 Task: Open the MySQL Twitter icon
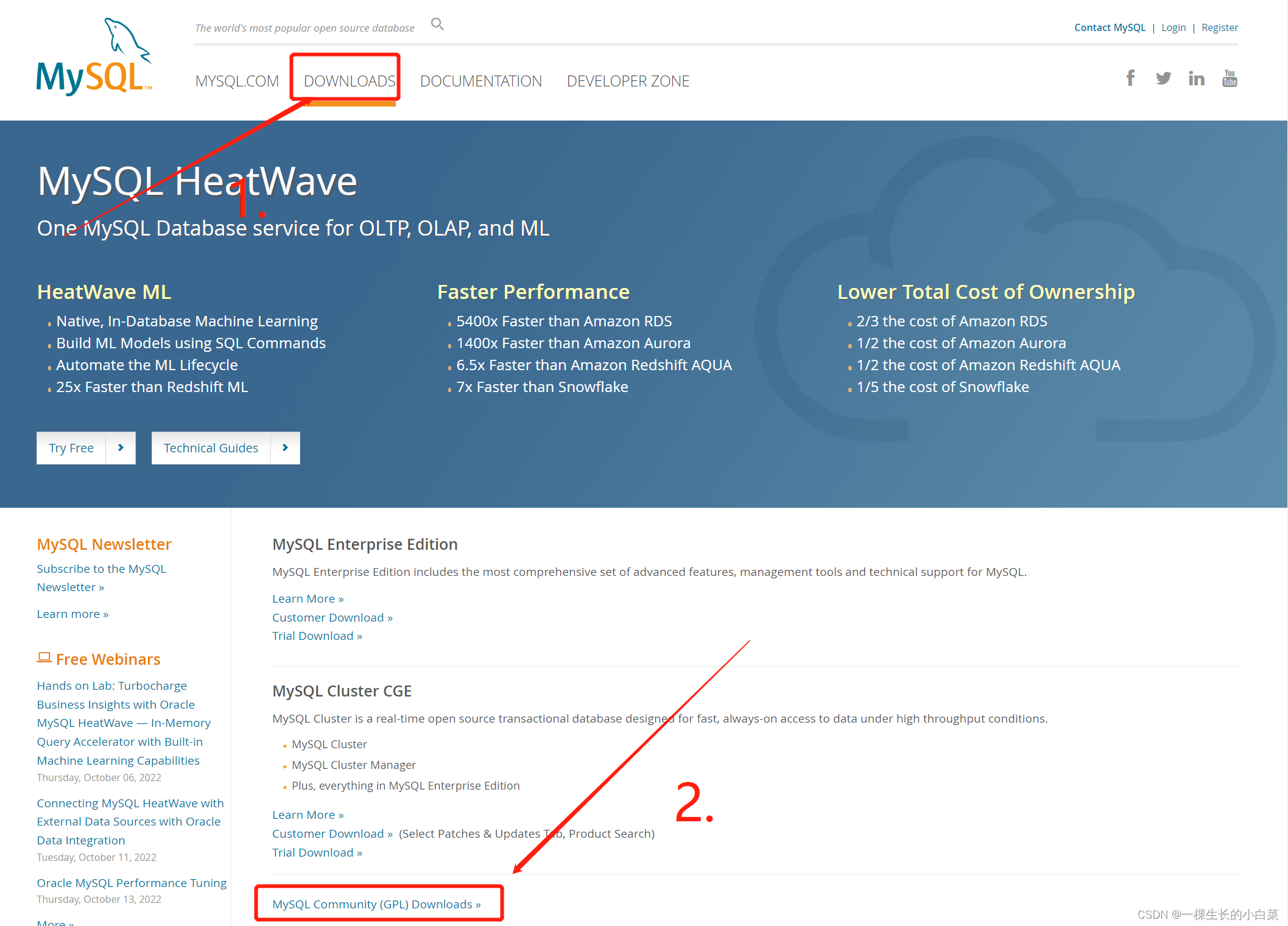(1163, 79)
